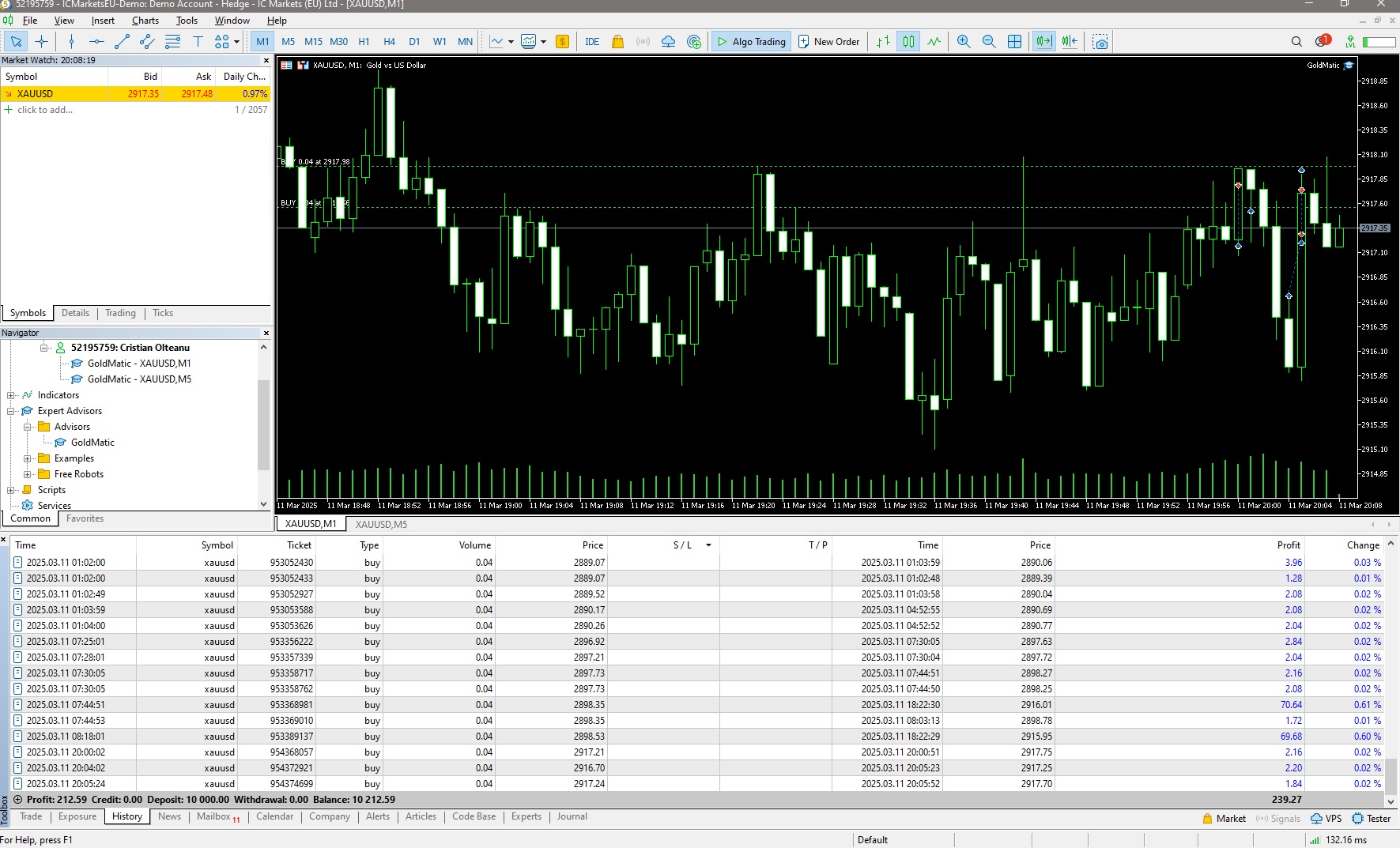1400x848 pixels.
Task: Zoom in on the chart
Action: [964, 42]
